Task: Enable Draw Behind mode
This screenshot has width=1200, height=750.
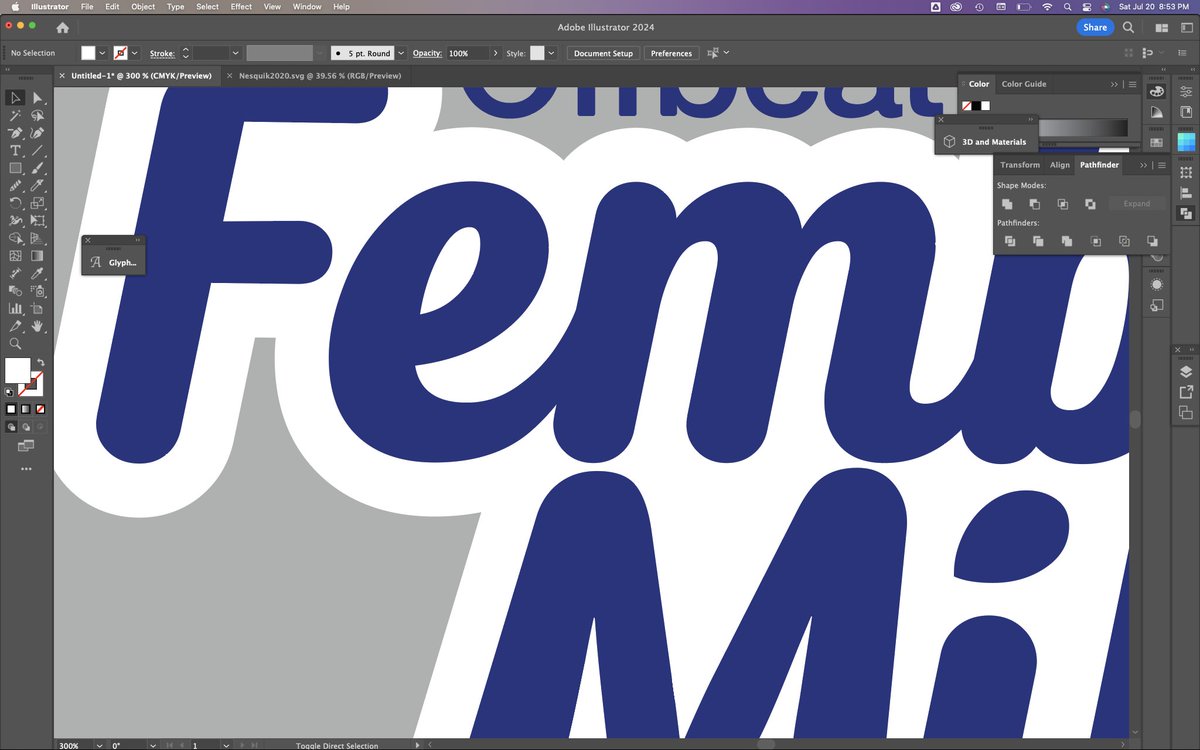Action: (x=26, y=426)
